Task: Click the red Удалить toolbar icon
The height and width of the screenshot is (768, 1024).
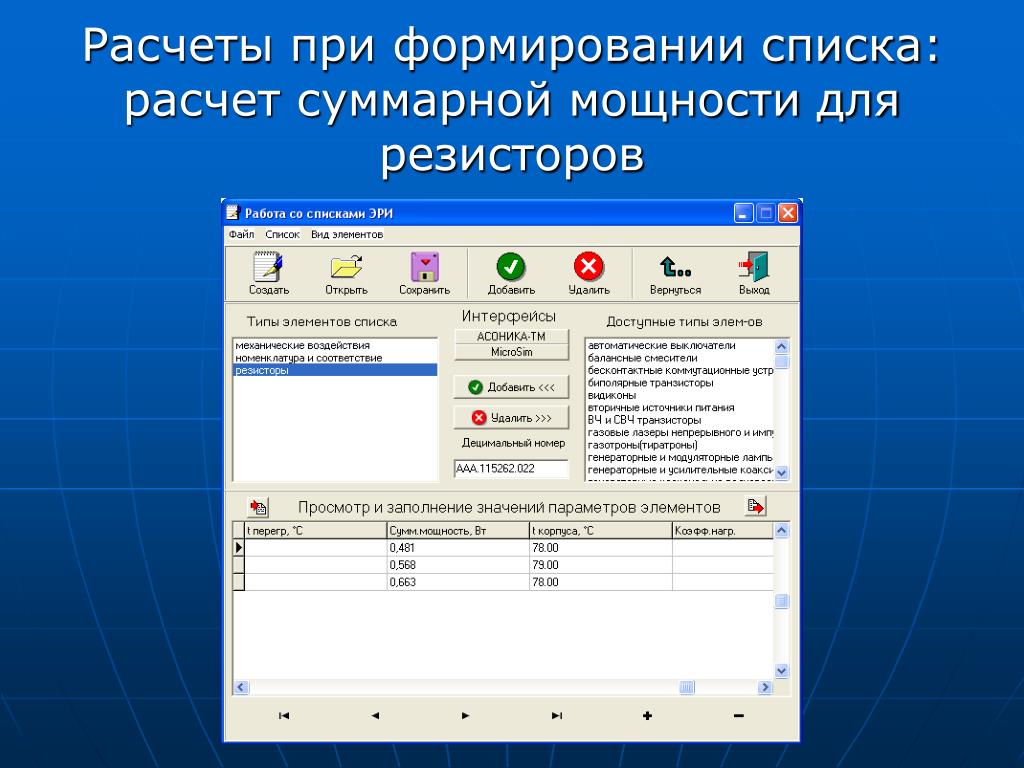Action: [589, 274]
